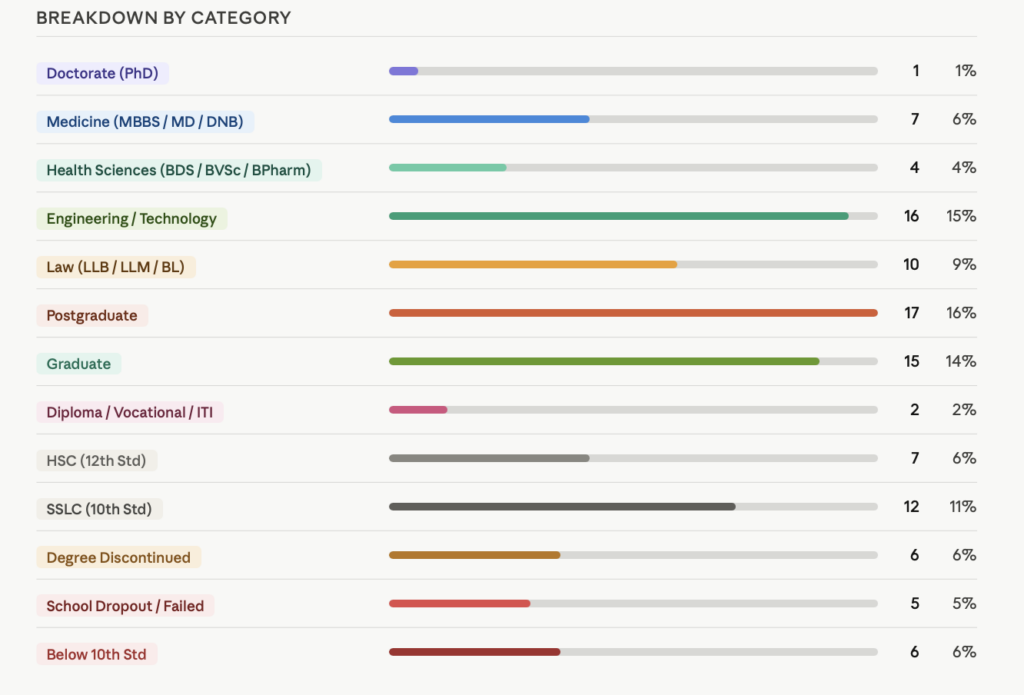Click the teal Engineering progress bar
1024x695 pixels.
[x=619, y=216]
